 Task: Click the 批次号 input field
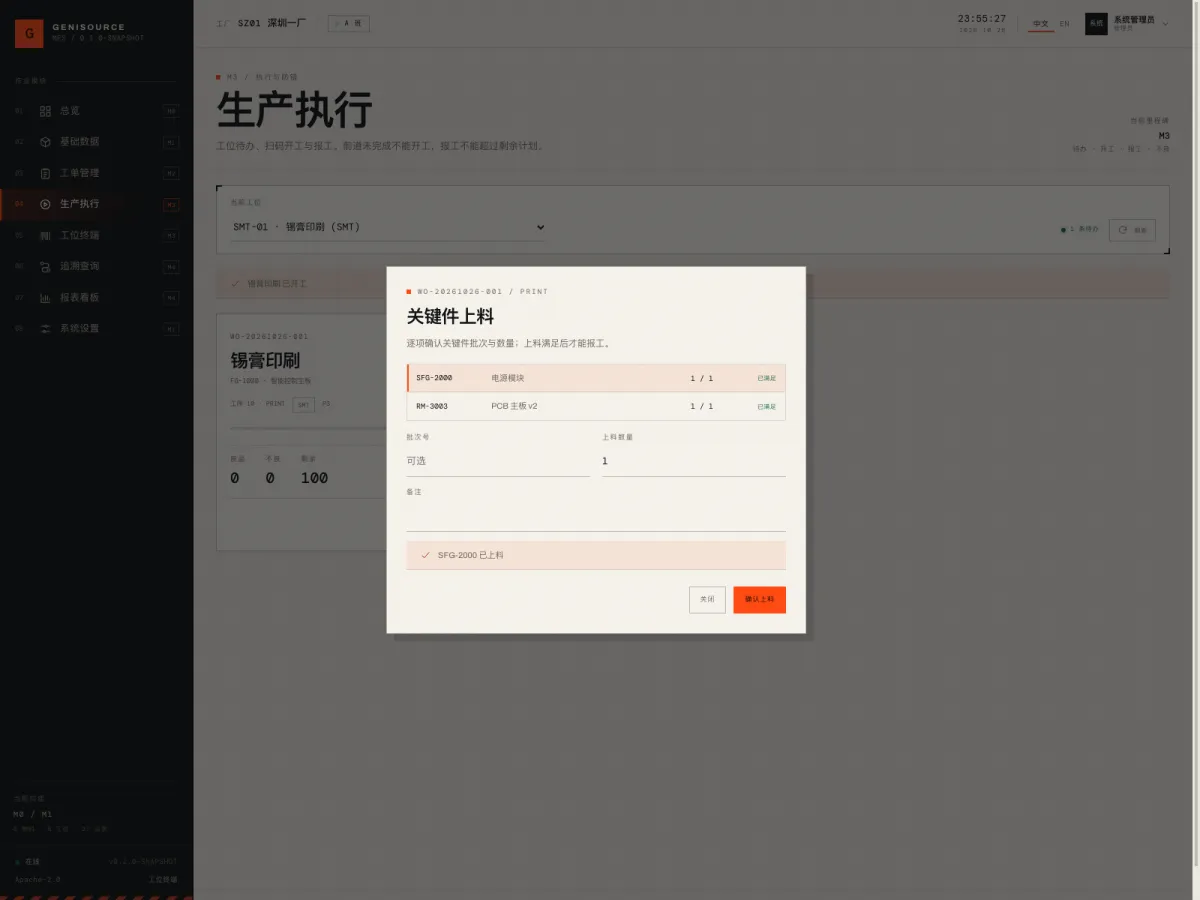click(498, 461)
